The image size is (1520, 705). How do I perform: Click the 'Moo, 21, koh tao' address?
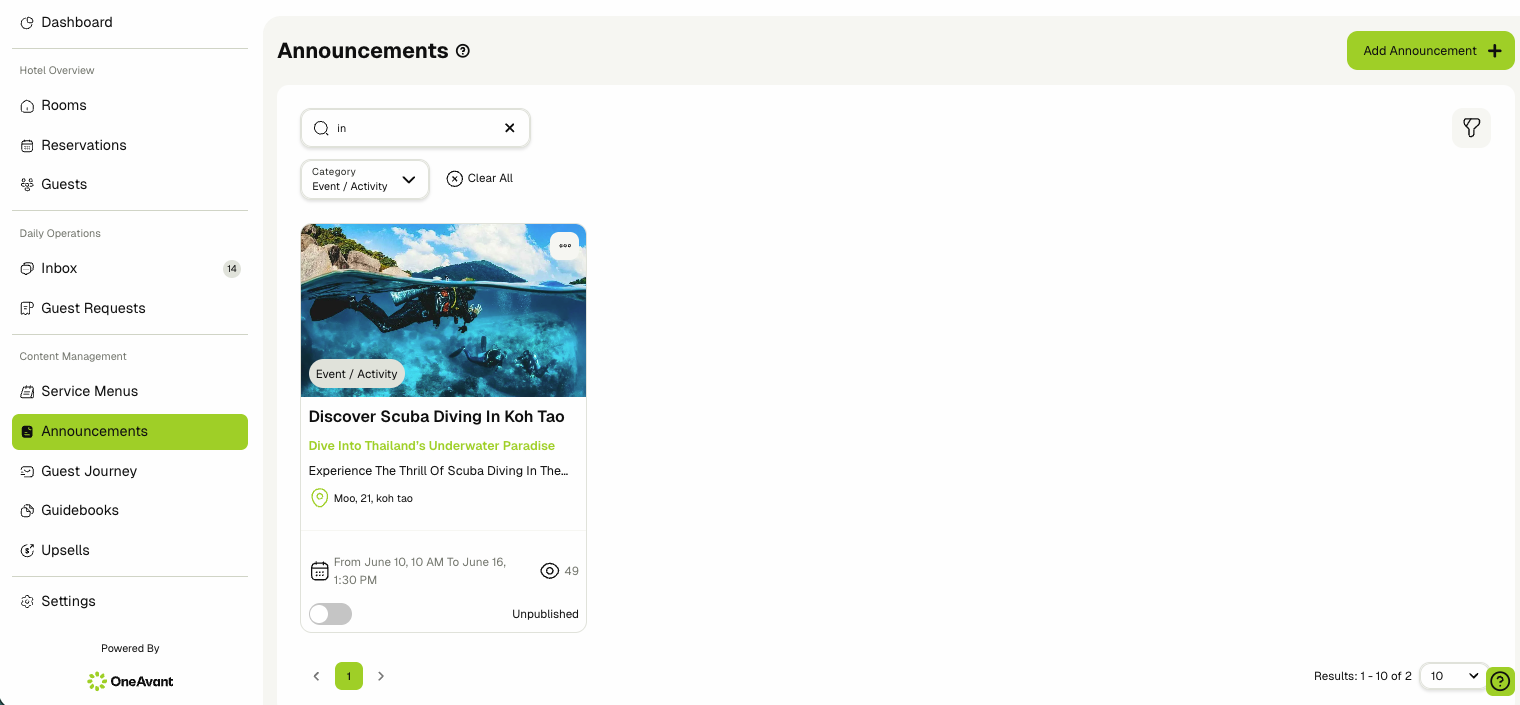point(373,498)
